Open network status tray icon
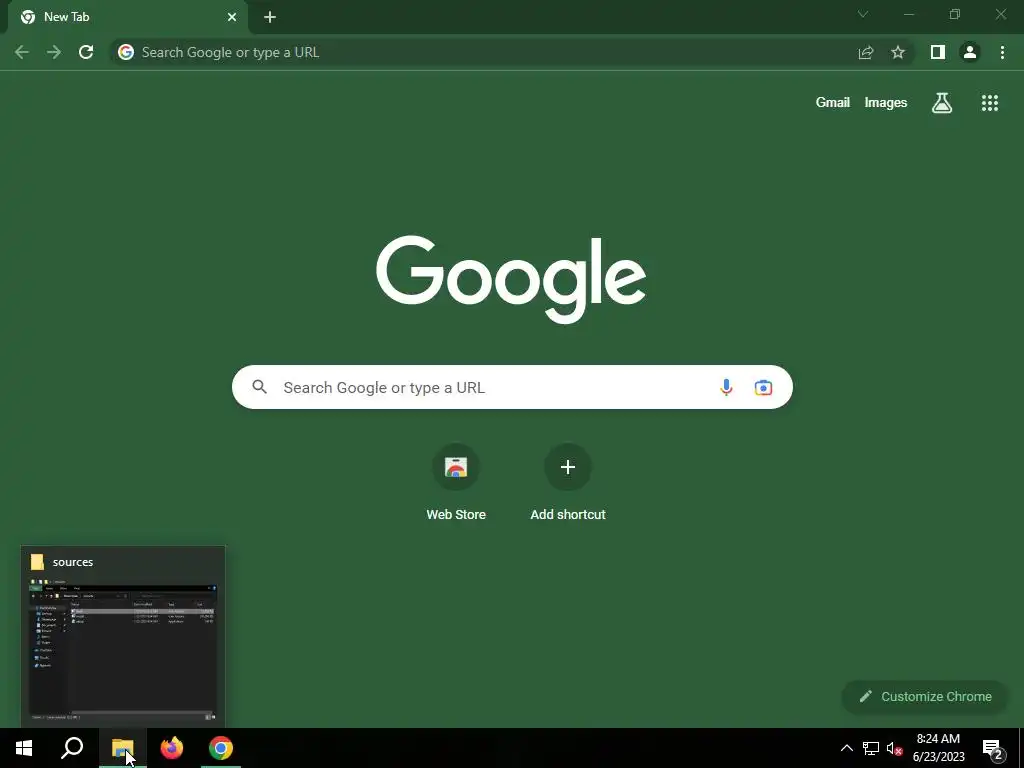This screenshot has height=768, width=1024. [871, 748]
